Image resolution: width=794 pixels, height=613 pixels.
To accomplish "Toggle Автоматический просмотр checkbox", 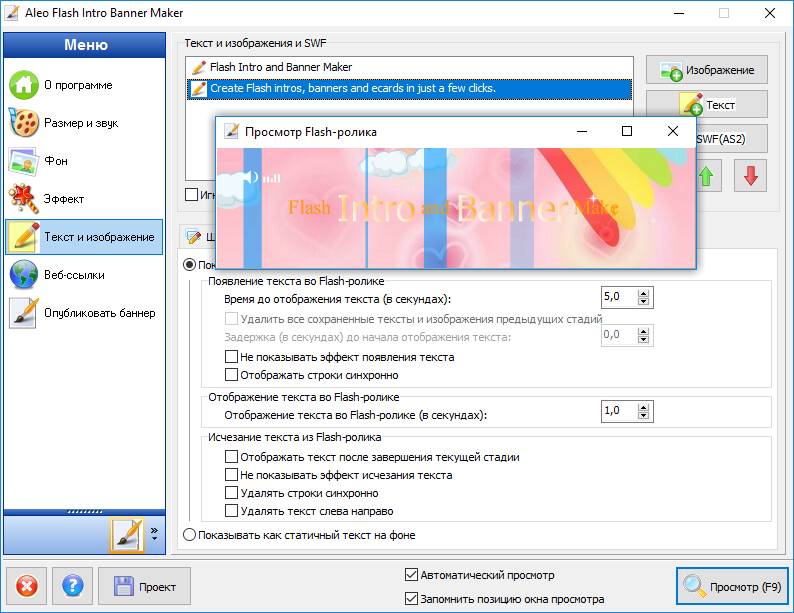I will click(x=411, y=575).
